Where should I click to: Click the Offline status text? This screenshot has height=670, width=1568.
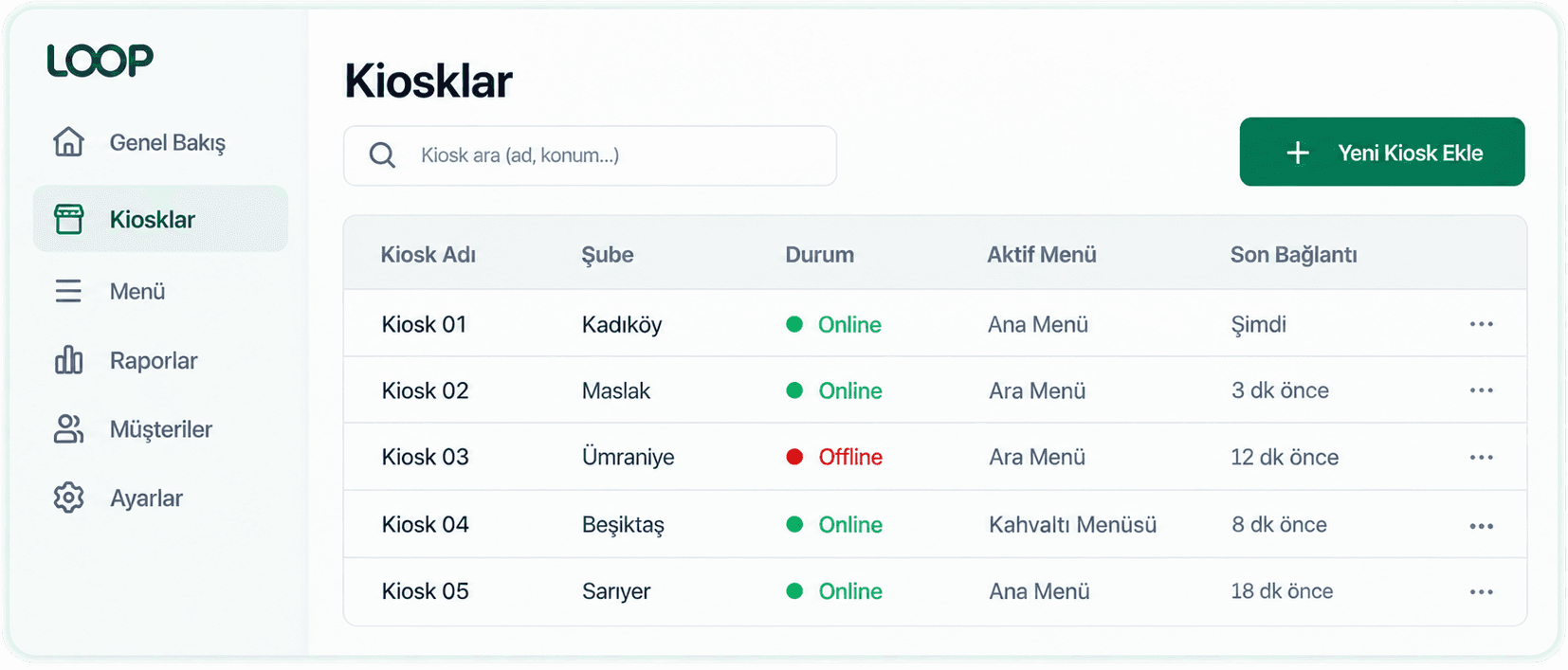[850, 457]
